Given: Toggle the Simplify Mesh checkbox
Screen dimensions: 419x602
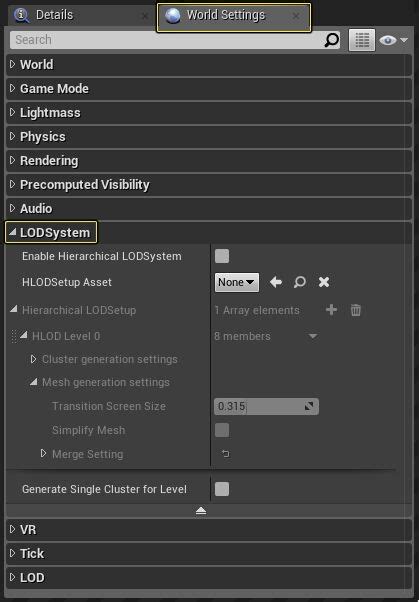Looking at the screenshot, I should point(222,430).
